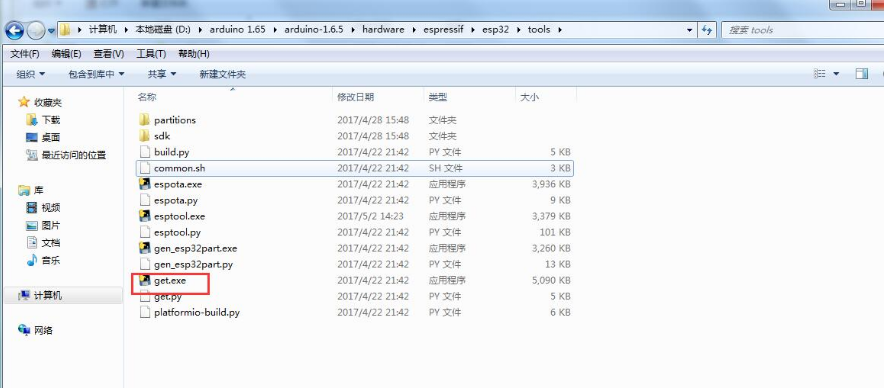The height and width of the screenshot is (388, 886).
Task: Select the common.sh file icon
Action: [x=145, y=168]
